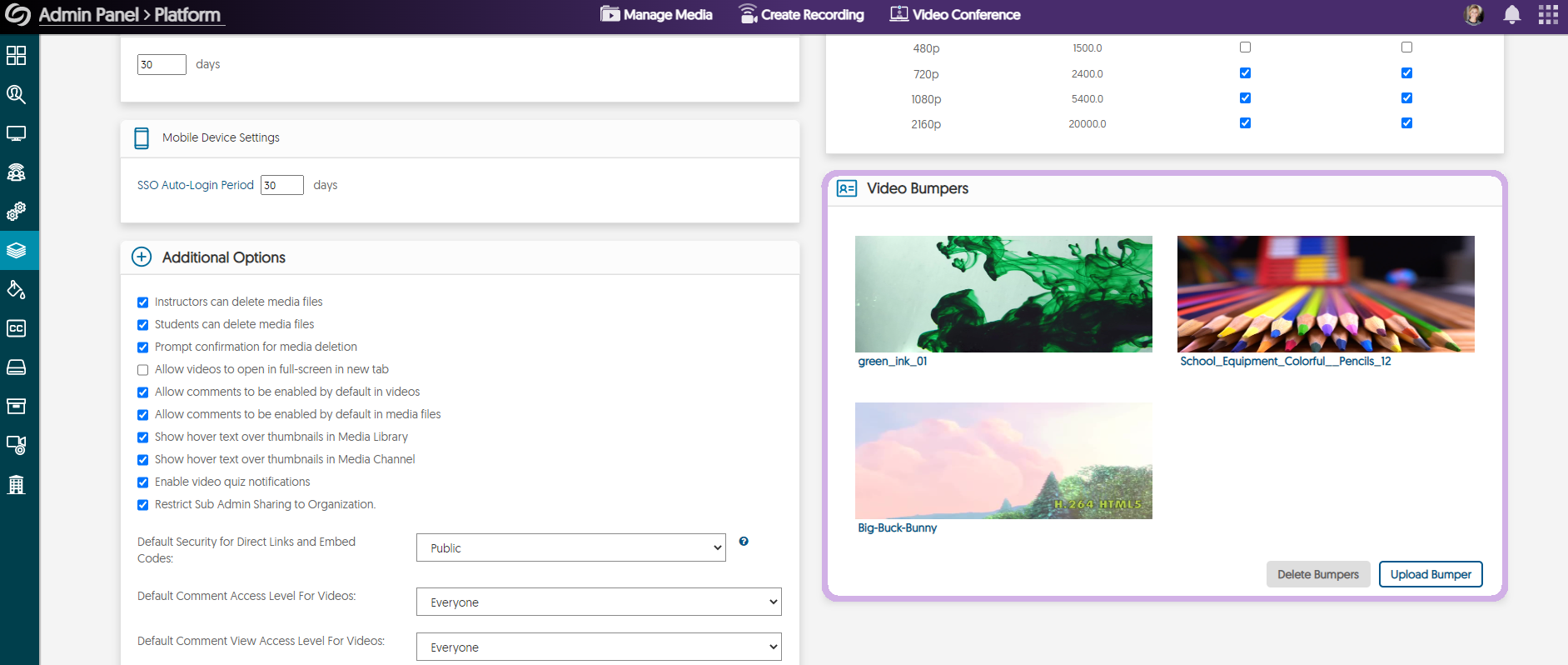This screenshot has height=665, width=1568.
Task: Click the gears settings sidebar icon
Action: tap(16, 212)
